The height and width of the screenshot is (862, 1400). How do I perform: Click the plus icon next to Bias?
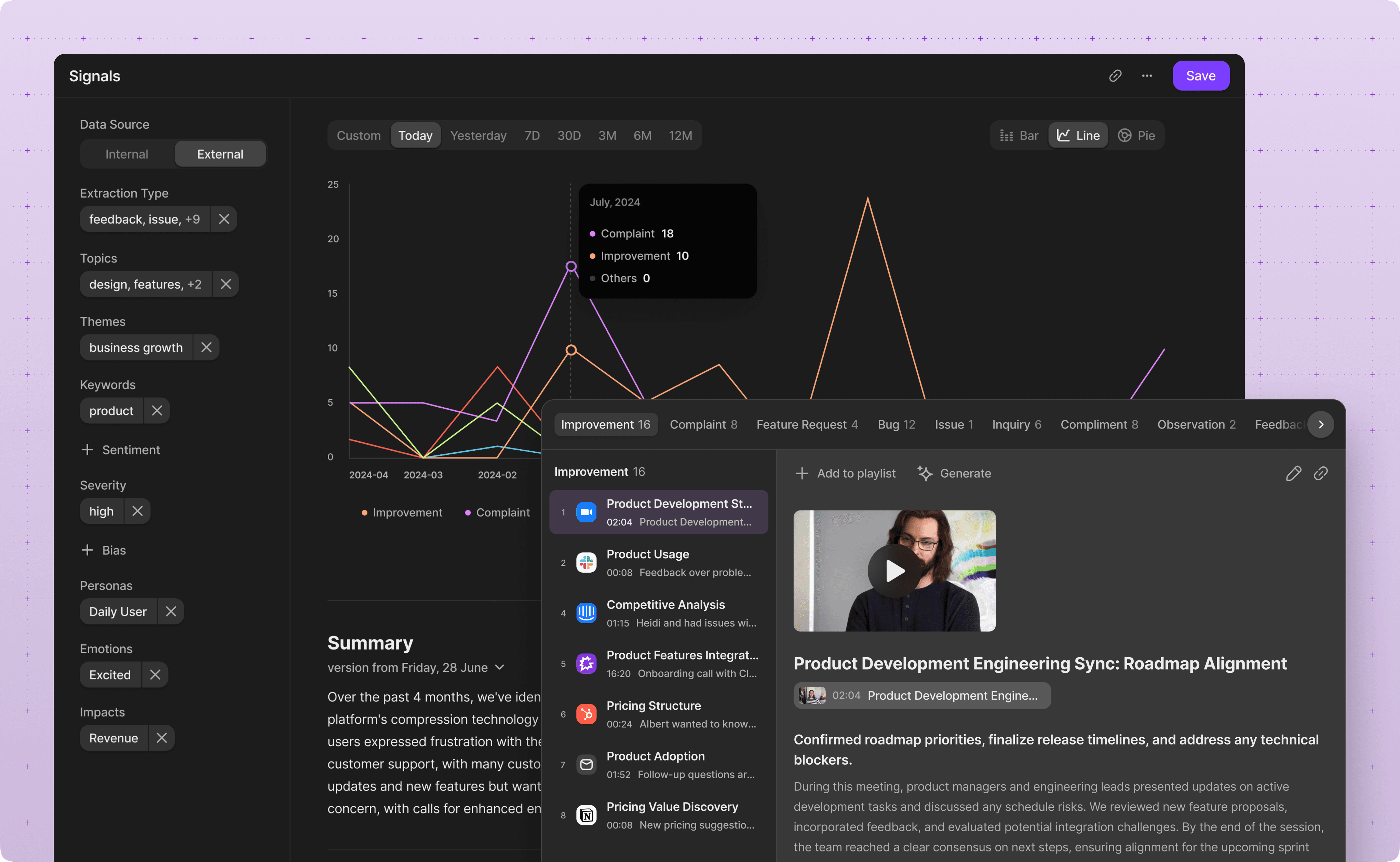coord(87,550)
